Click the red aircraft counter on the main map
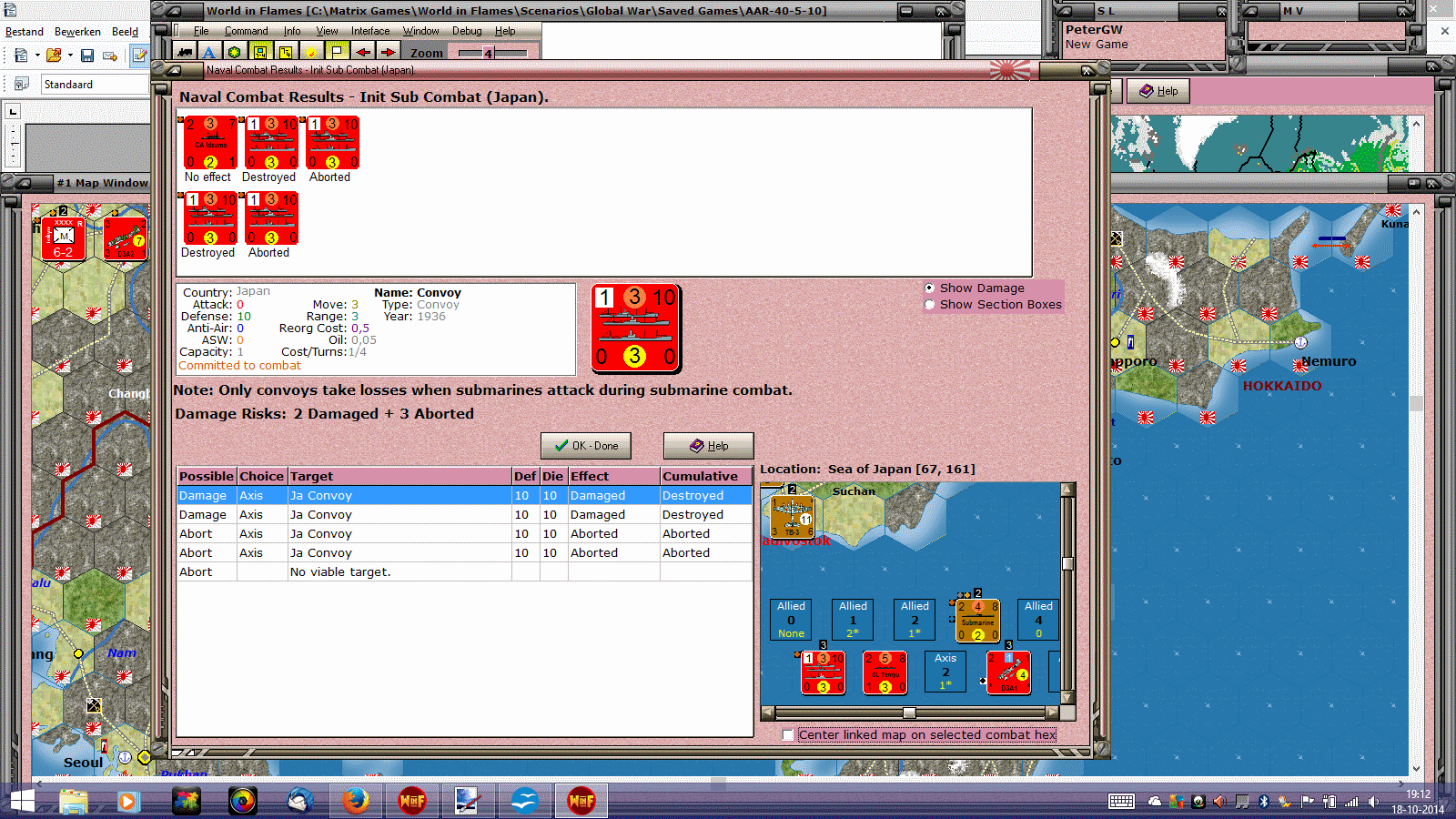Image resolution: width=1456 pixels, height=819 pixels. pyautogui.click(x=125, y=238)
